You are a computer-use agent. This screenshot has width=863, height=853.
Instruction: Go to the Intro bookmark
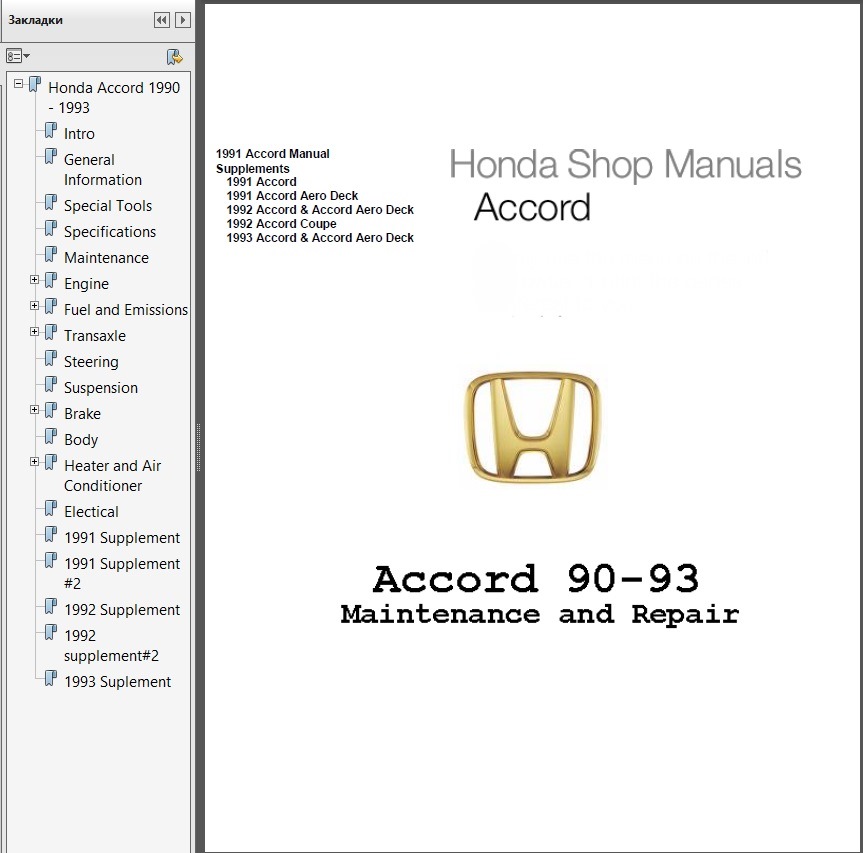click(79, 134)
